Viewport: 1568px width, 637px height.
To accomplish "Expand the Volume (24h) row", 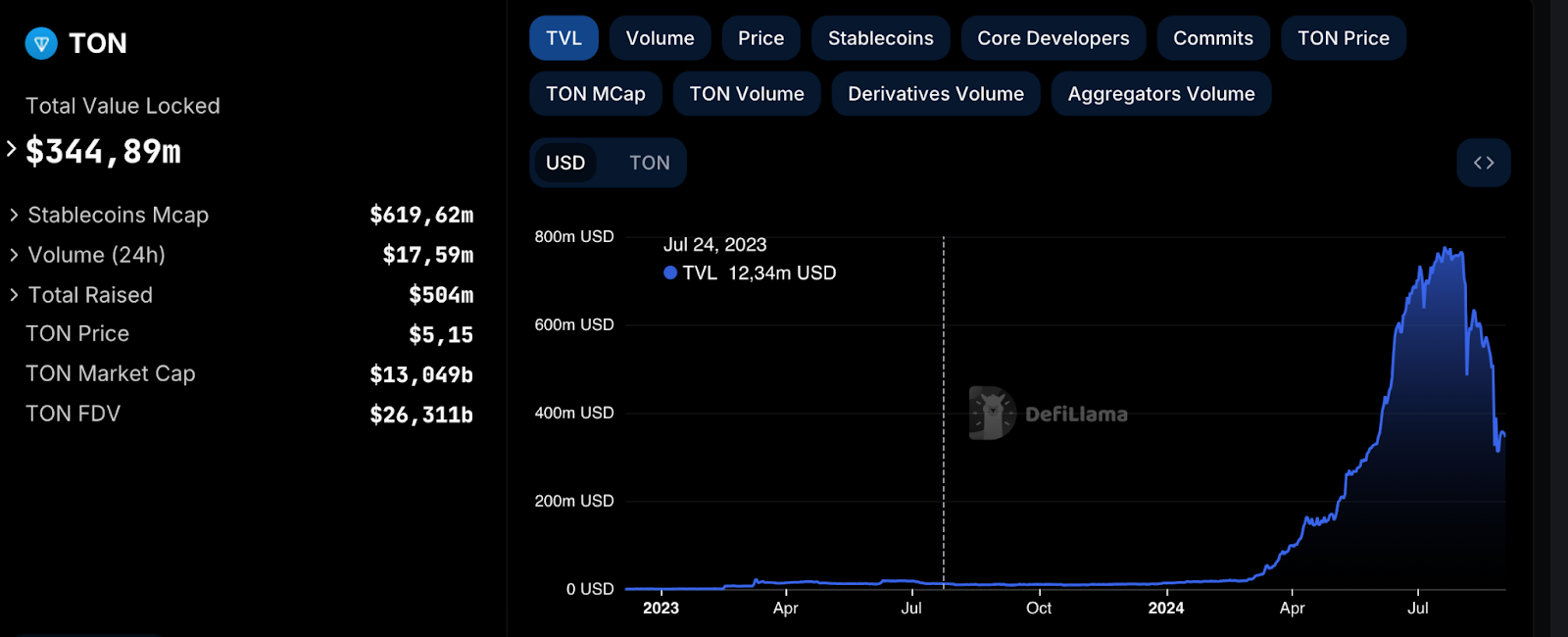I will point(14,255).
